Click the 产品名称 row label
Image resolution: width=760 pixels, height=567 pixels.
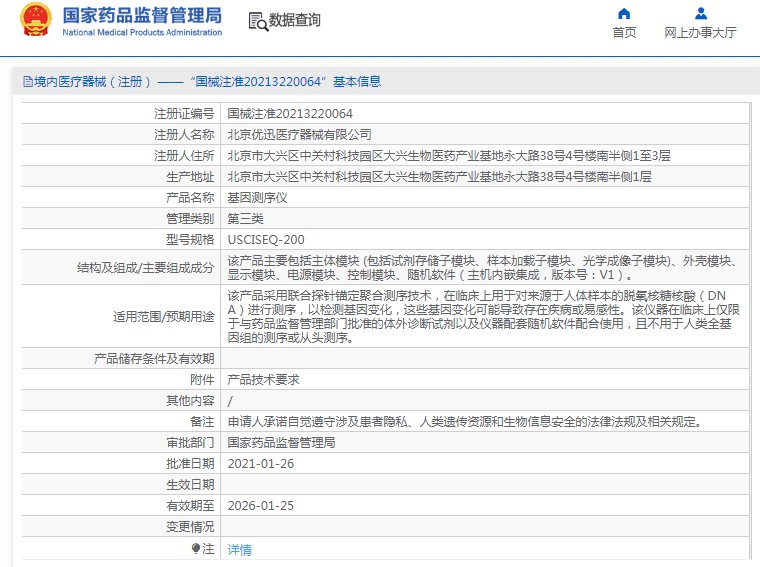190,198
